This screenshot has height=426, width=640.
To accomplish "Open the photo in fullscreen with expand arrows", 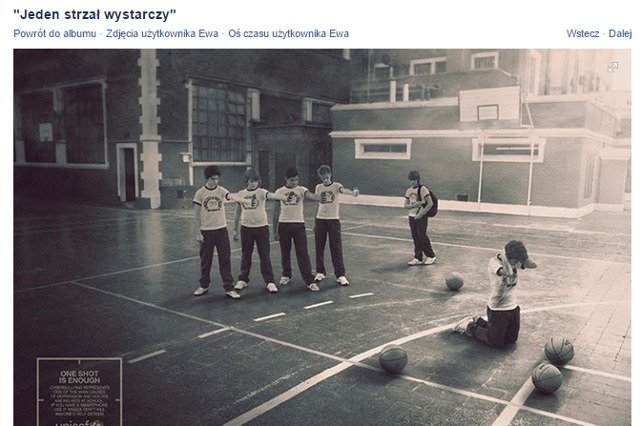I will point(613,67).
